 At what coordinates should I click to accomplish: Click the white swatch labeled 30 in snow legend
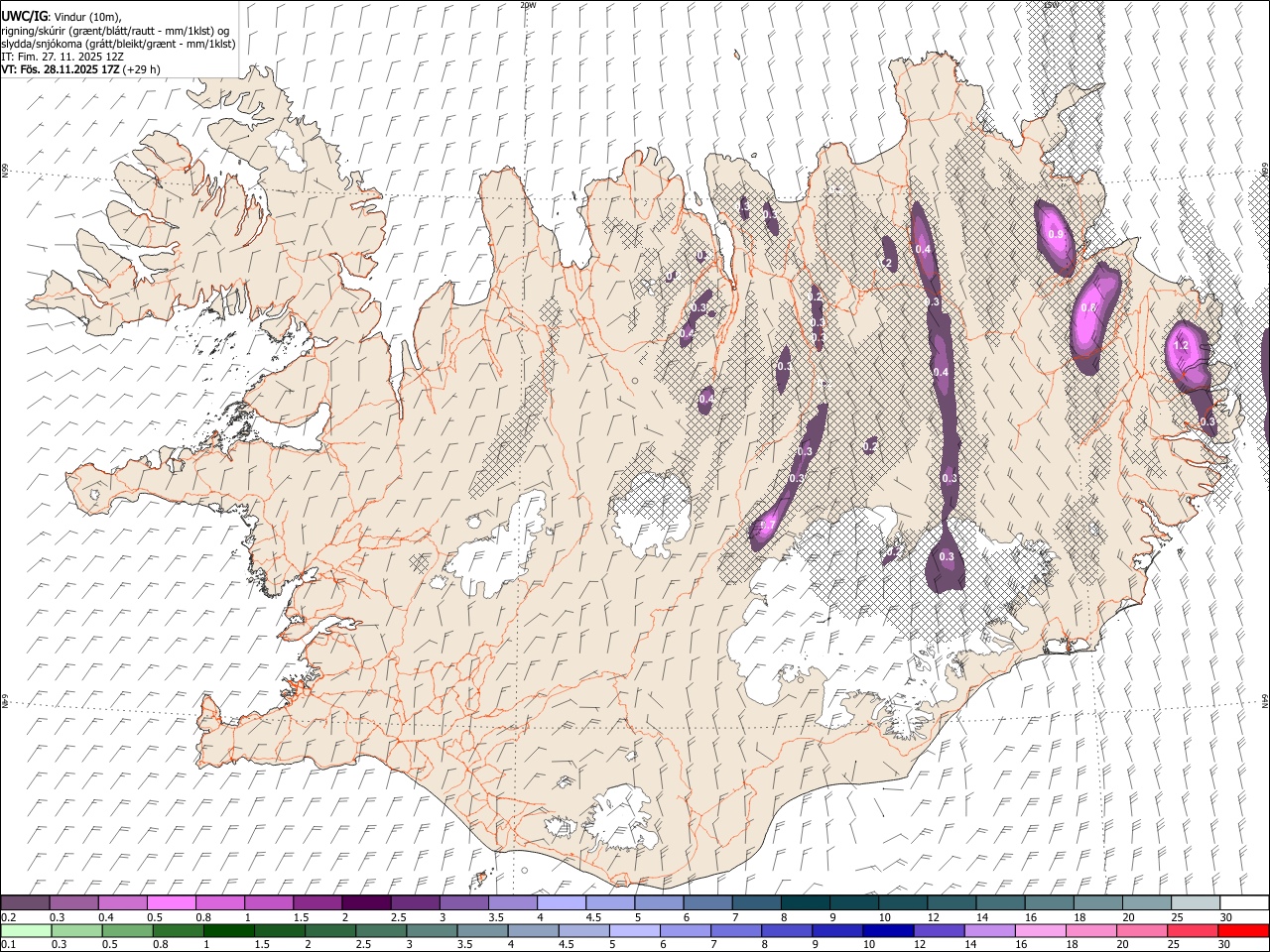(x=1243, y=903)
